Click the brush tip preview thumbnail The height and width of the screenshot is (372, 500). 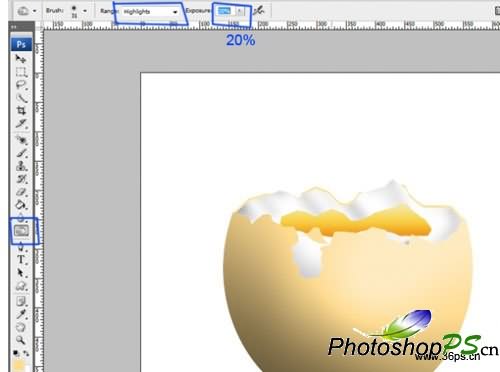74,11
